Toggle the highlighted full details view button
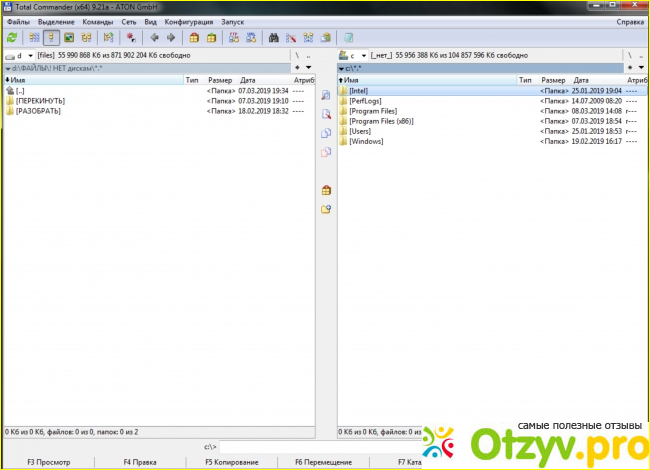Screen dimensions: 650x470 [50, 37]
